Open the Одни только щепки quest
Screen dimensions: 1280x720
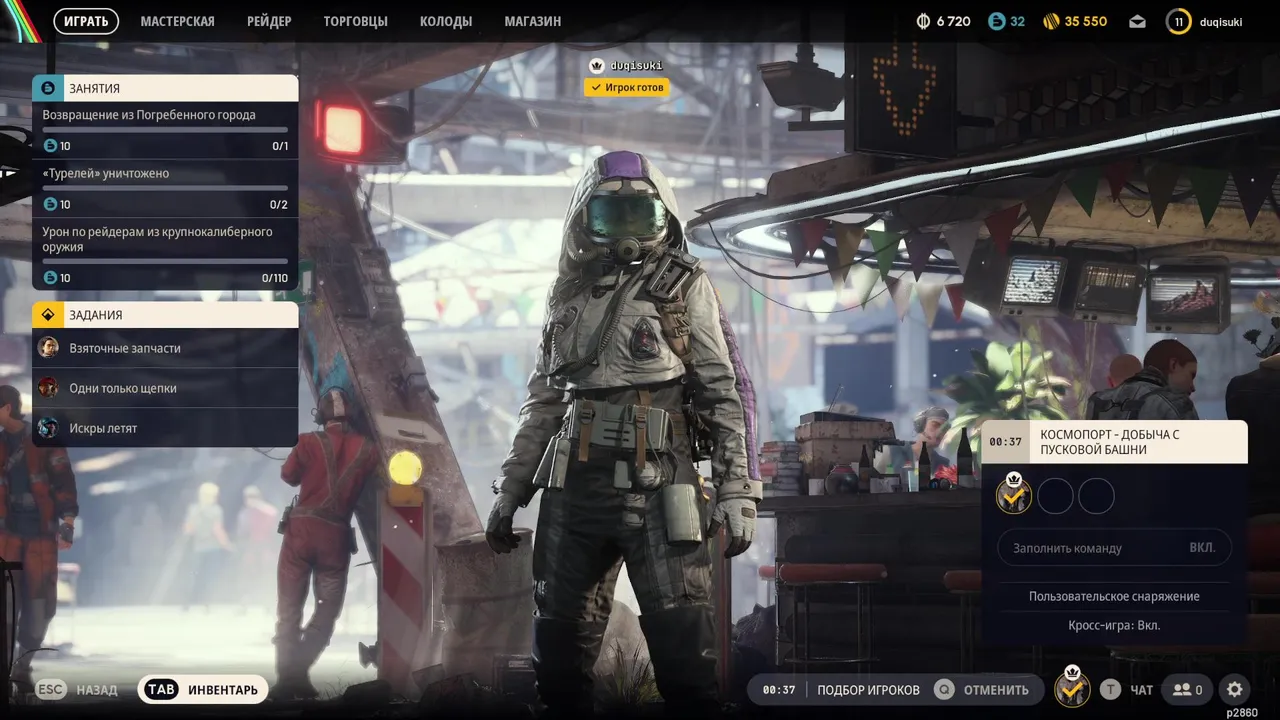tap(165, 388)
